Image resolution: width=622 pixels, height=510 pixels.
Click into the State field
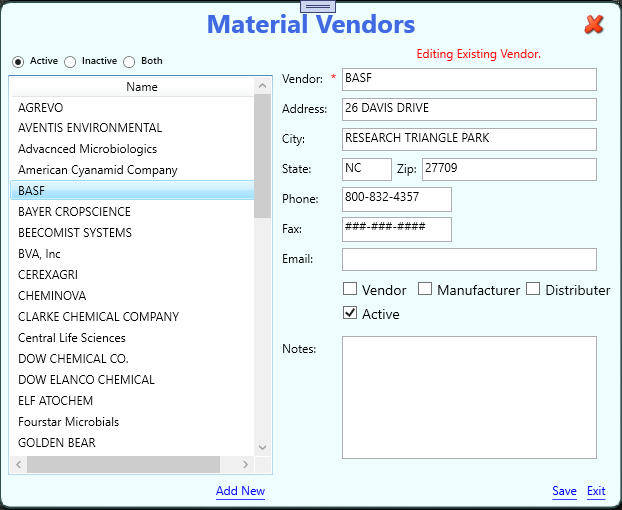pyautogui.click(x=367, y=169)
